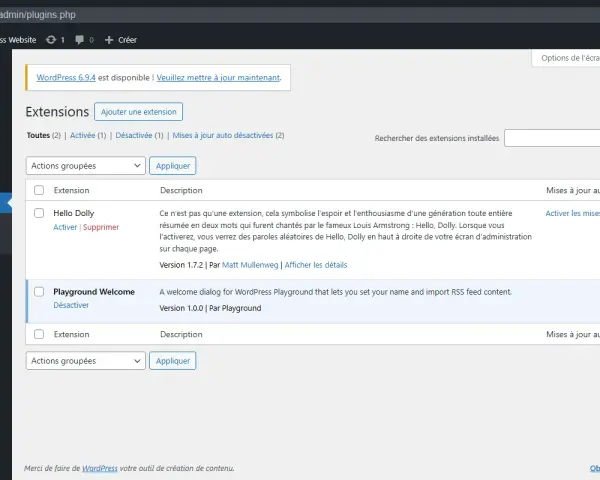Open Afficher les détails for Hello Dolly
Viewport: 600px width, 480px height.
(316, 265)
